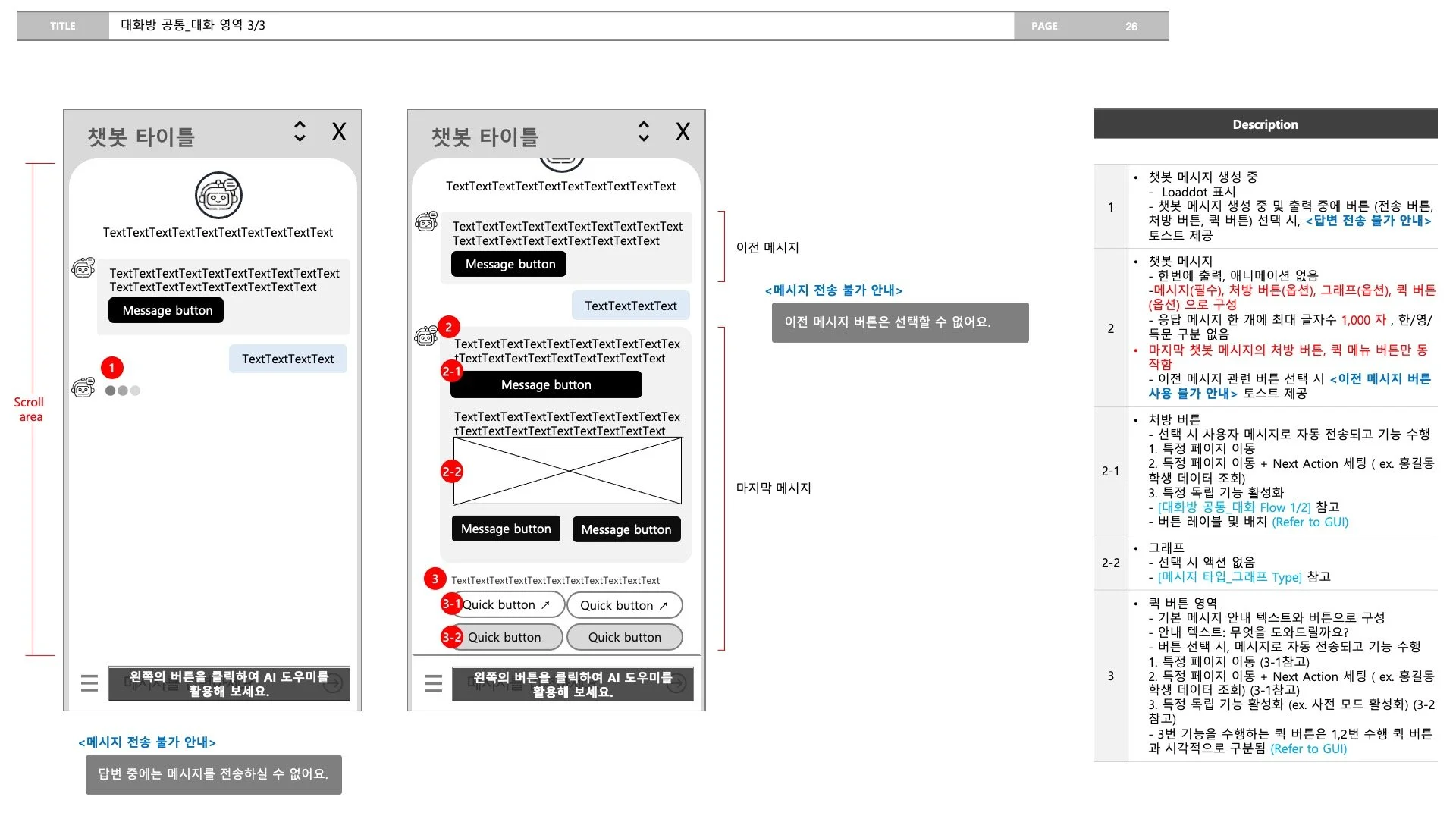This screenshot has width=1456, height=819.
Task: Click the graph placeholder image marked 2-2
Action: [x=567, y=471]
